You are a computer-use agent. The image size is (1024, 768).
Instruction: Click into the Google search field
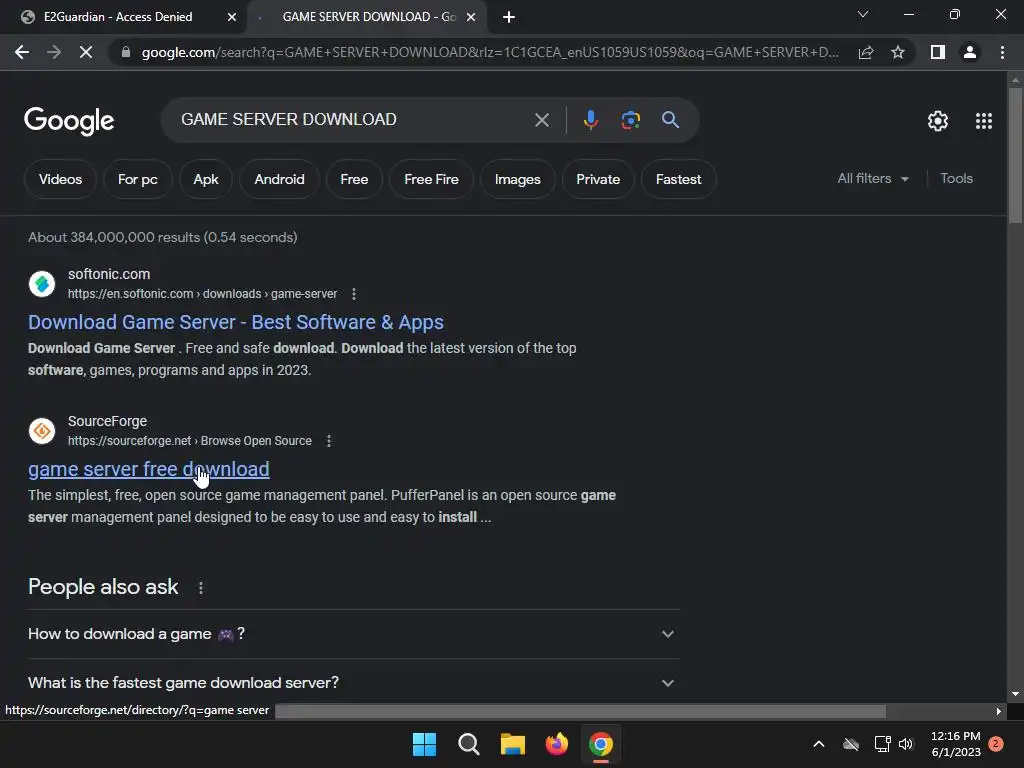point(353,120)
